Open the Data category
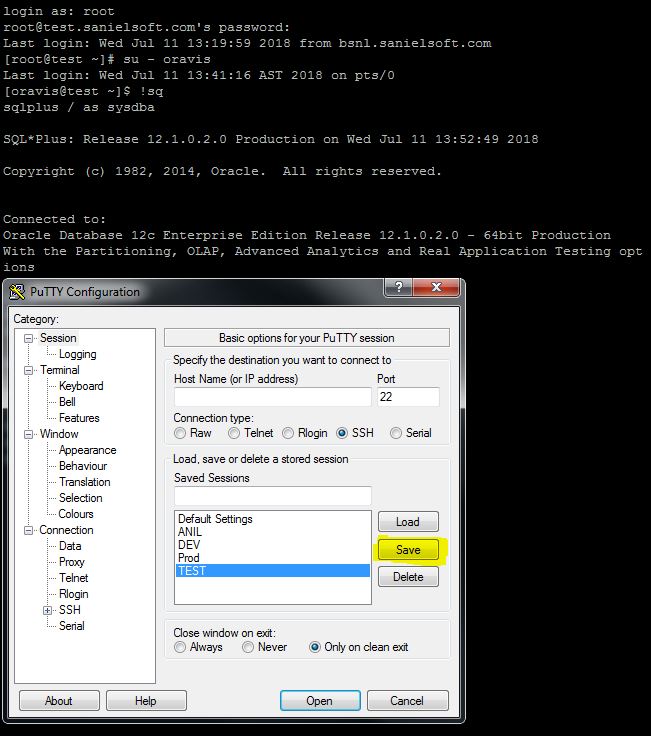 coord(70,545)
